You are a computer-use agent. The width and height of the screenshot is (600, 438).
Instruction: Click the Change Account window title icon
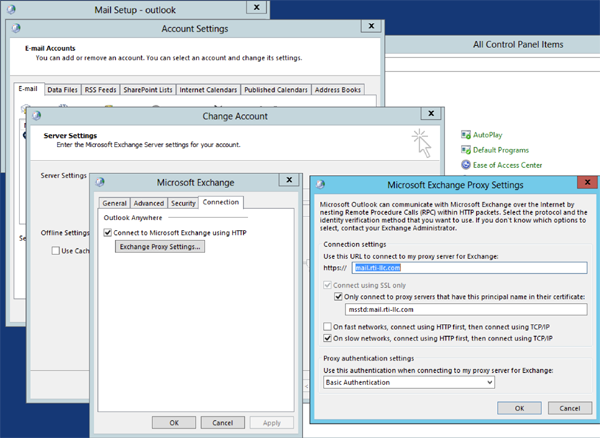[36, 116]
